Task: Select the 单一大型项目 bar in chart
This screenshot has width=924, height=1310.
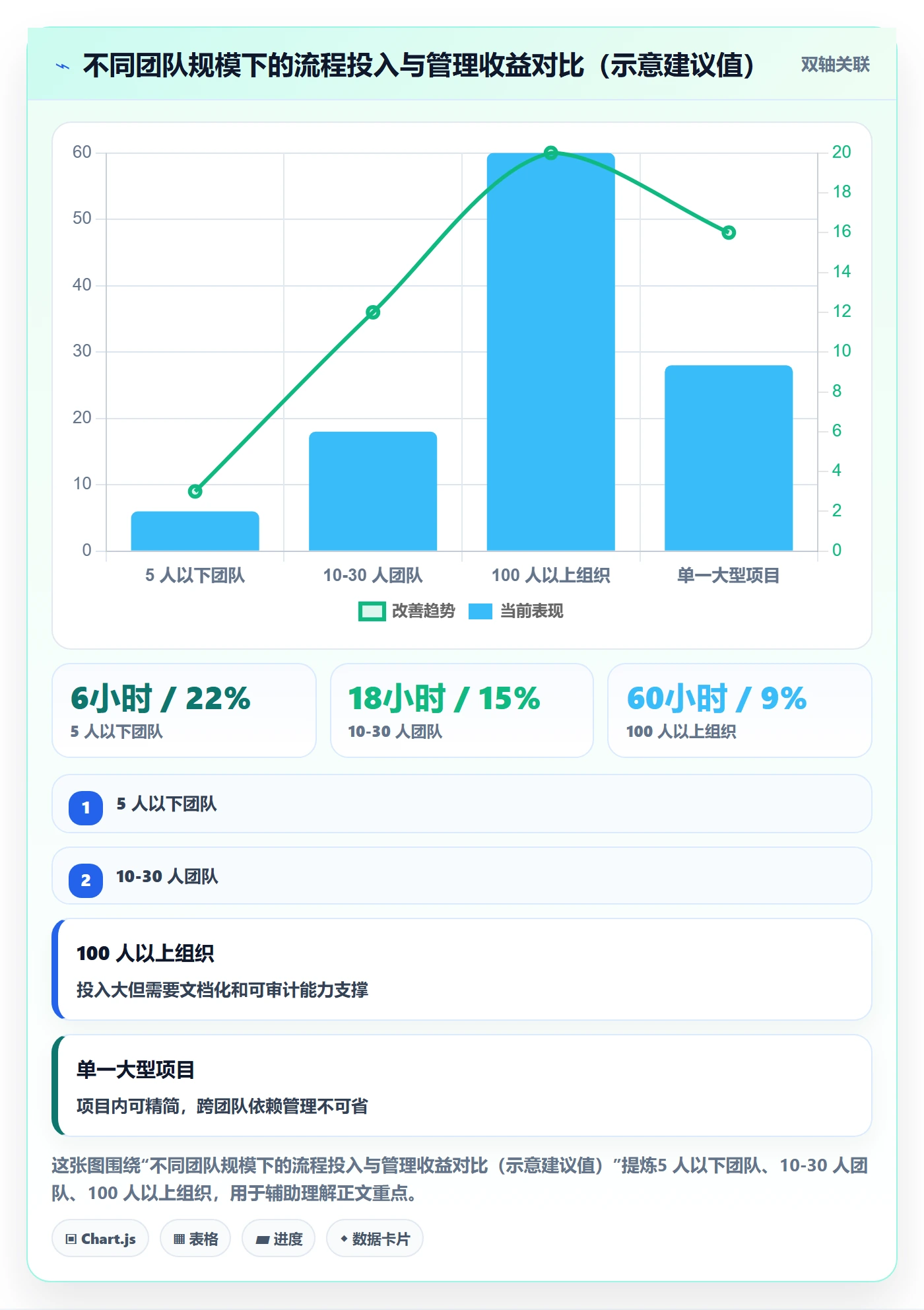Action: pos(729,458)
